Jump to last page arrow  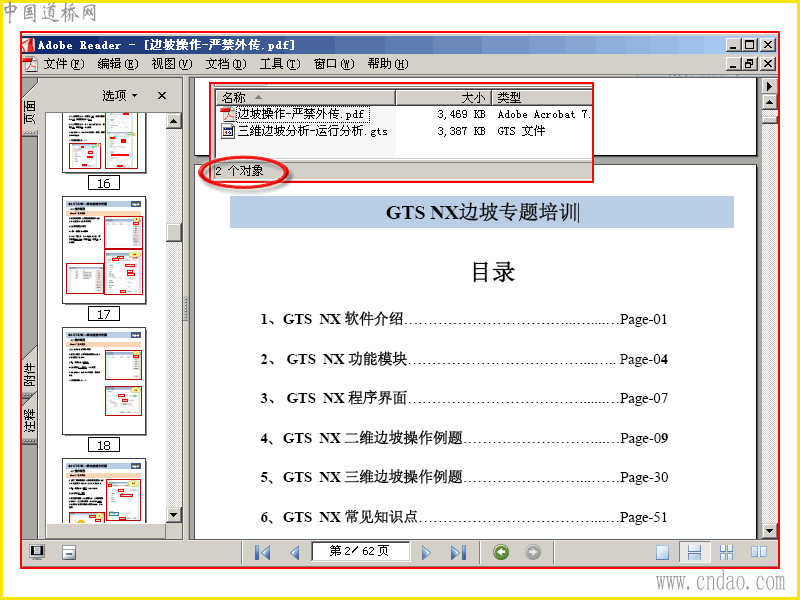tap(458, 552)
